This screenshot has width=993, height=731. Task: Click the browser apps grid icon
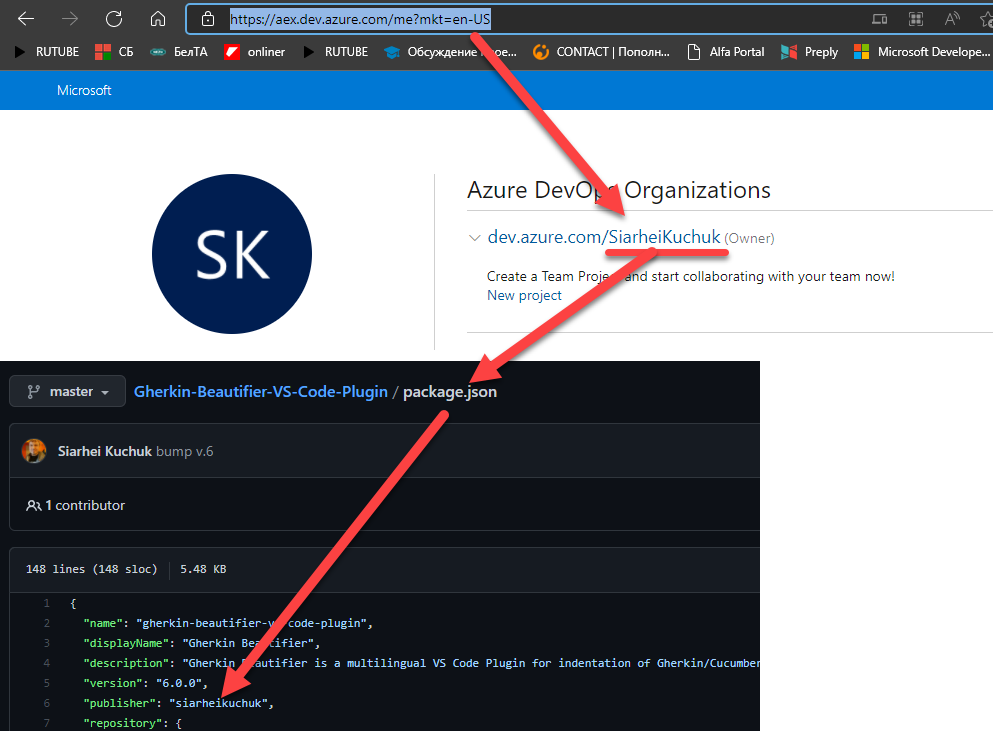916,19
